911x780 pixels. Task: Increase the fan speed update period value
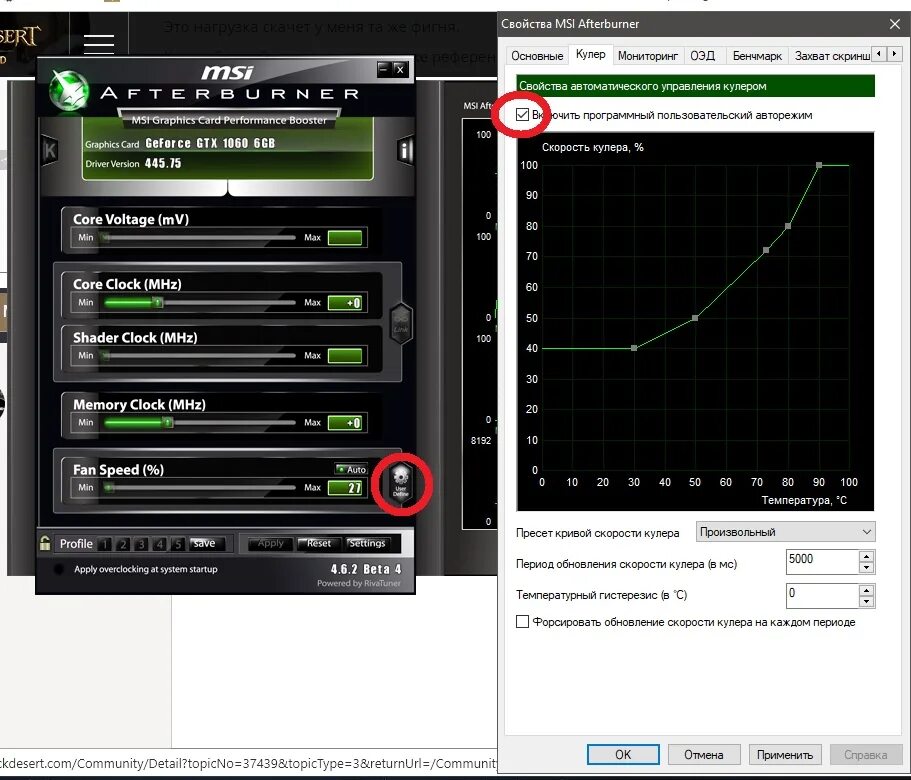click(x=866, y=556)
